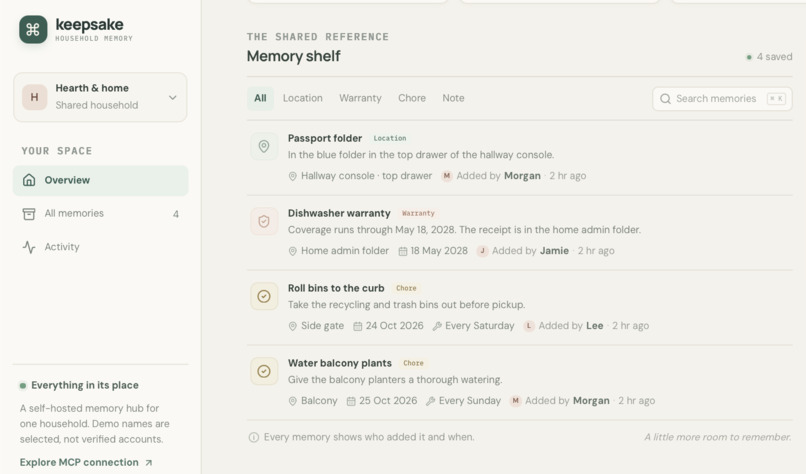Open the Activity page

tap(100, 247)
